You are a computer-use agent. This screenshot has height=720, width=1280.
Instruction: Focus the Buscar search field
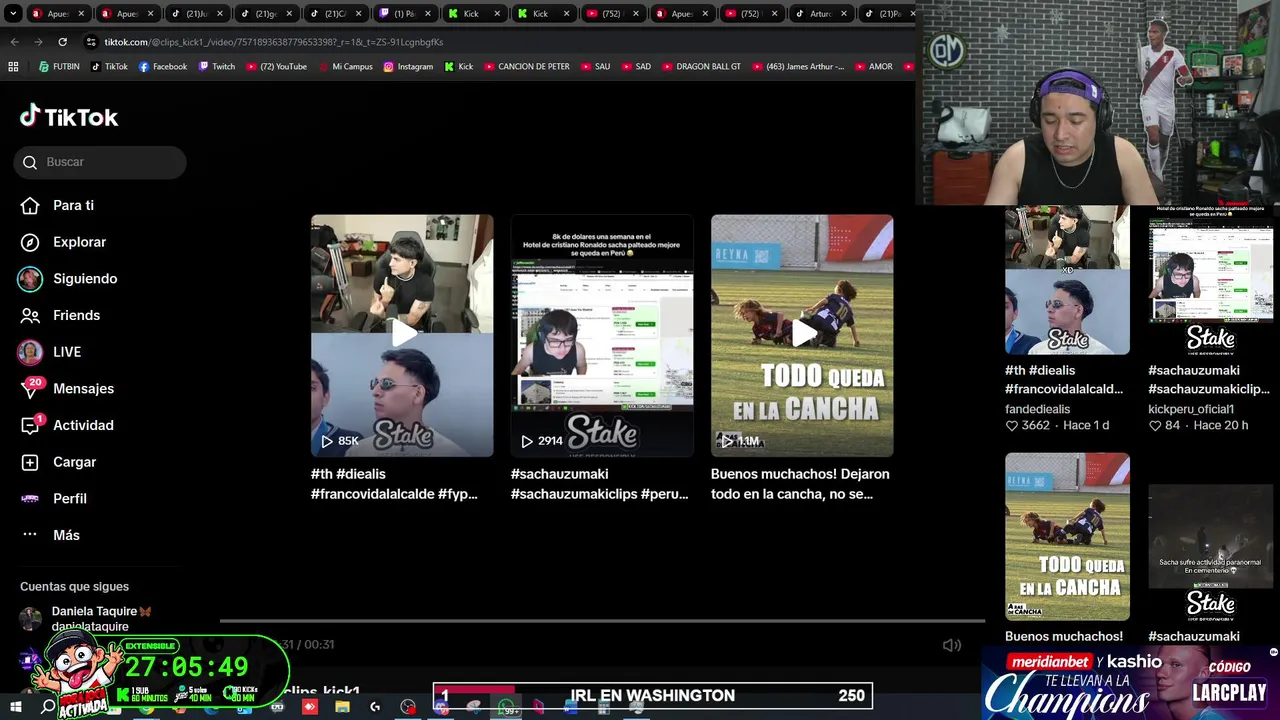[100, 162]
